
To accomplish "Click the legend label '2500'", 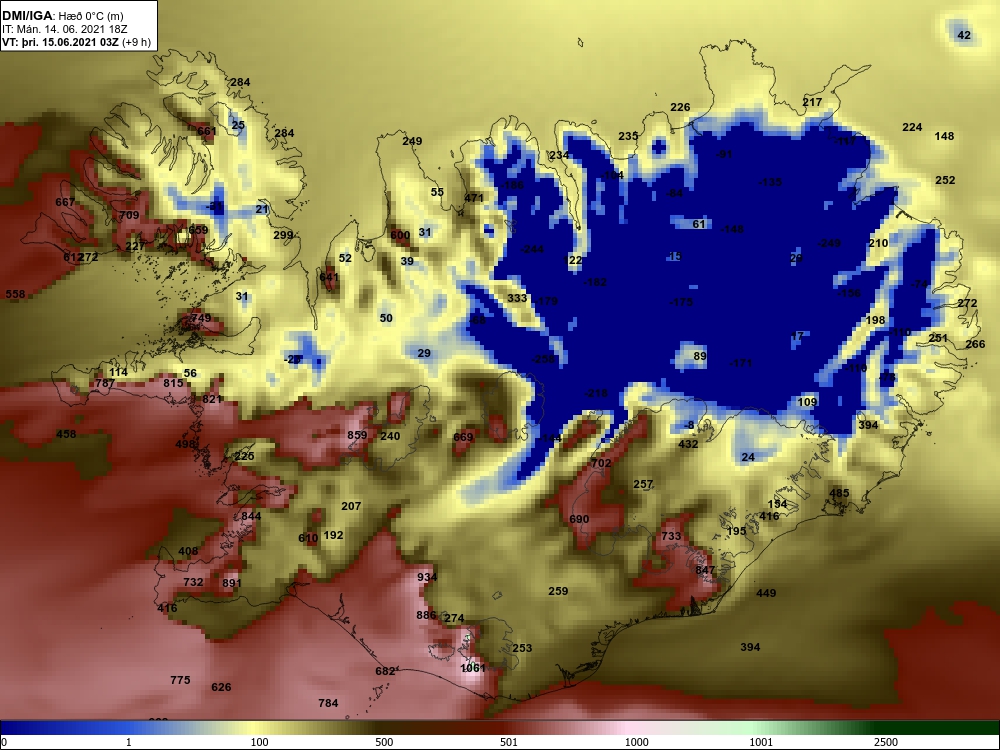I will pyautogui.click(x=886, y=742).
